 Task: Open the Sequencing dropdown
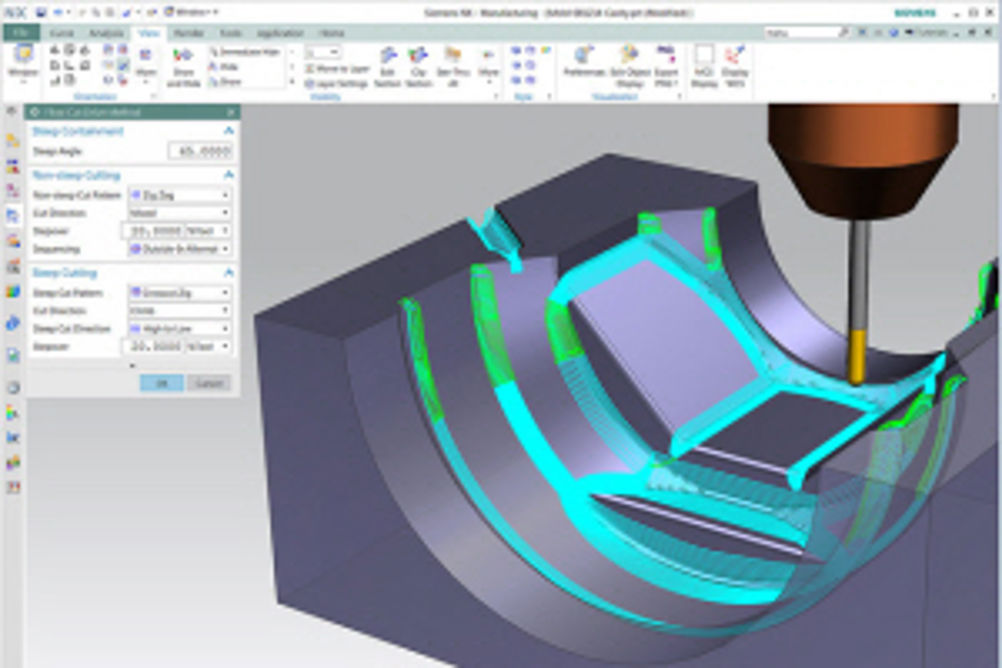pos(180,249)
